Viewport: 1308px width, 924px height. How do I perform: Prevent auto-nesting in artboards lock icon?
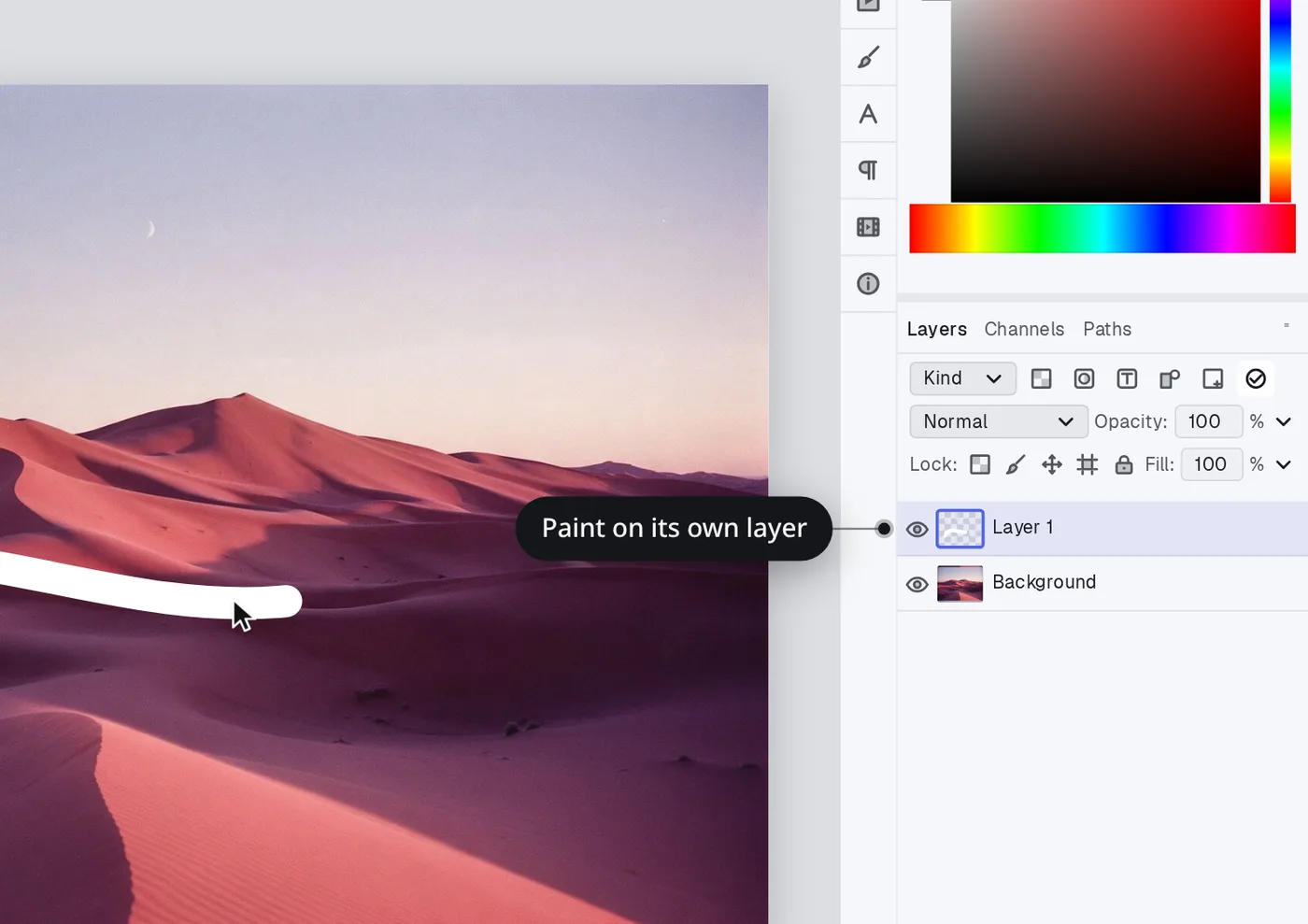[x=1088, y=464]
